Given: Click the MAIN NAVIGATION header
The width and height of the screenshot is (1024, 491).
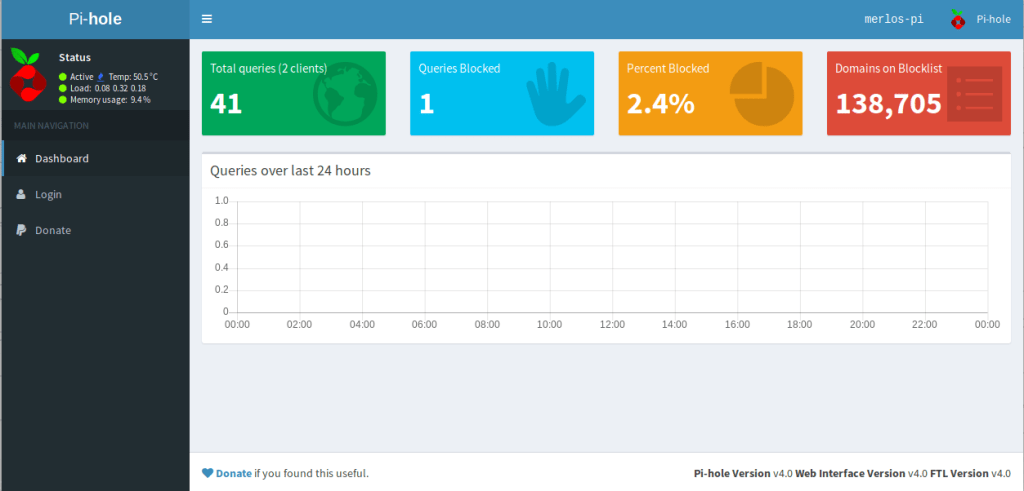Looking at the screenshot, I should [x=52, y=125].
